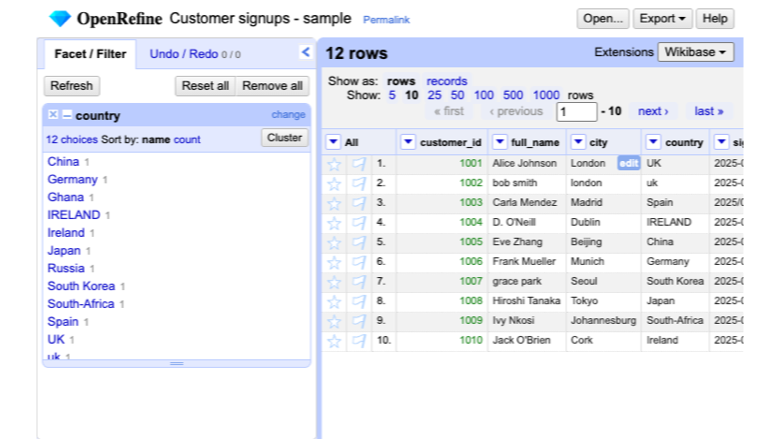Switch to Facet / Filter tab
The image size is (780, 439).
click(90, 54)
